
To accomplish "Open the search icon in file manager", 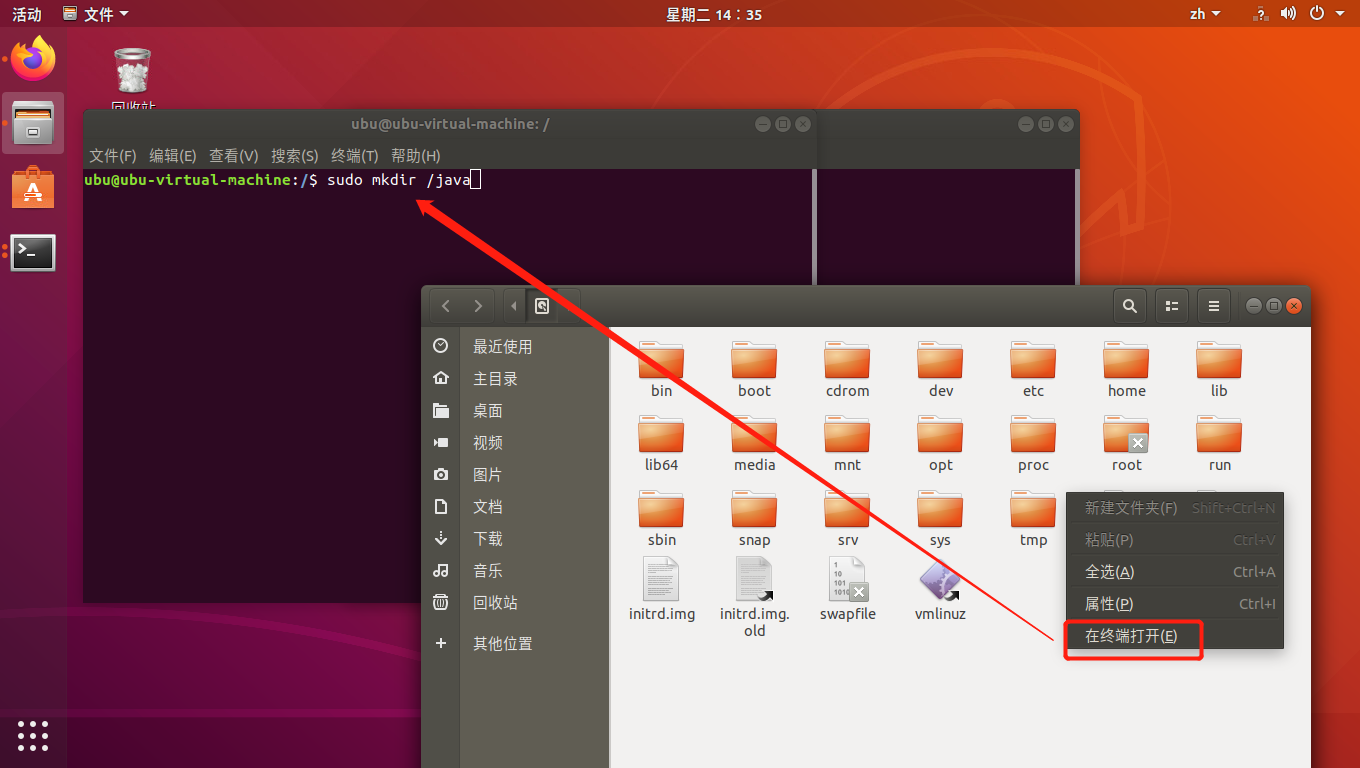I will click(1129, 306).
